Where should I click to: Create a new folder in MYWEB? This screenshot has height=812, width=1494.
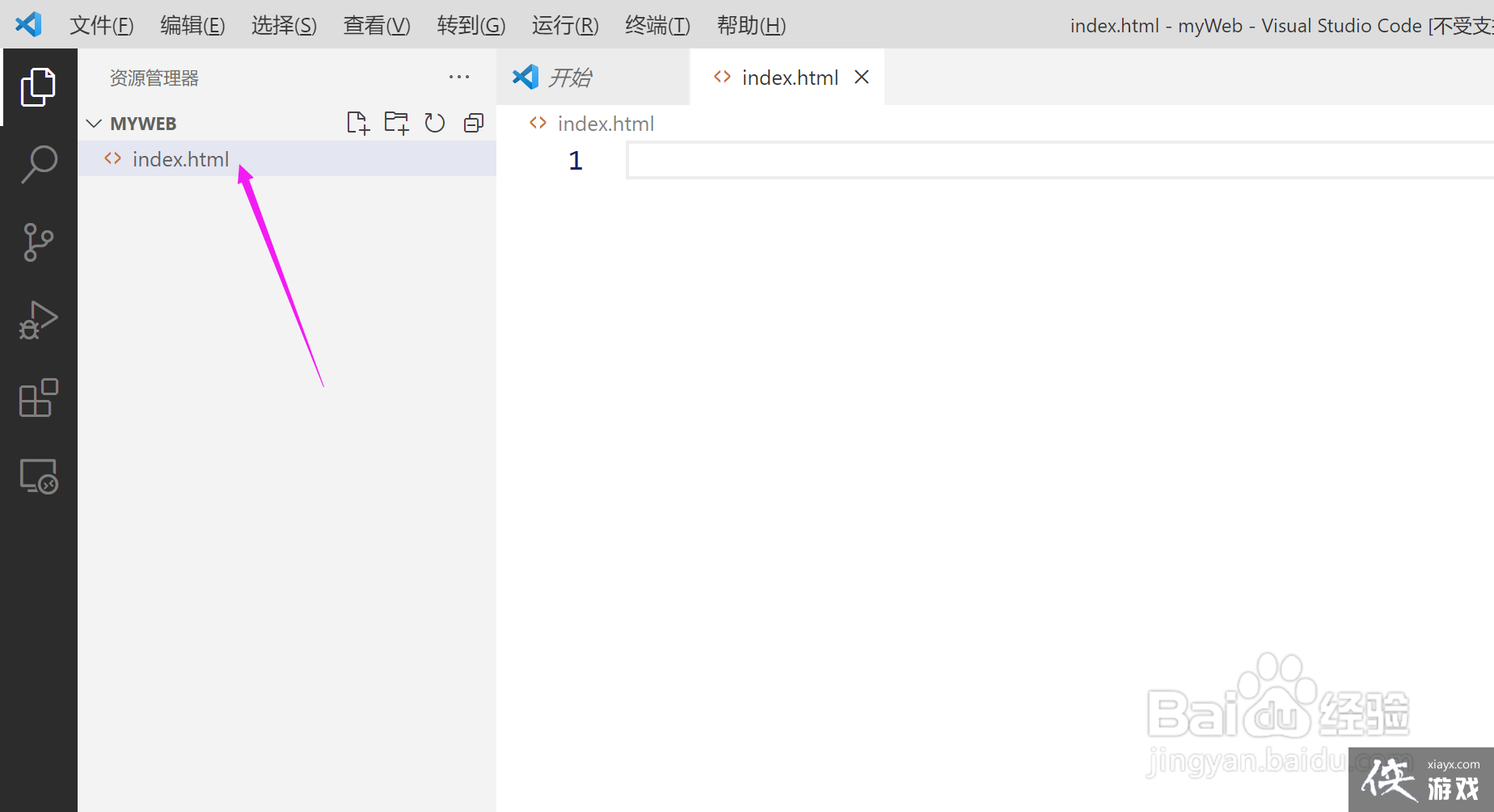[x=396, y=123]
